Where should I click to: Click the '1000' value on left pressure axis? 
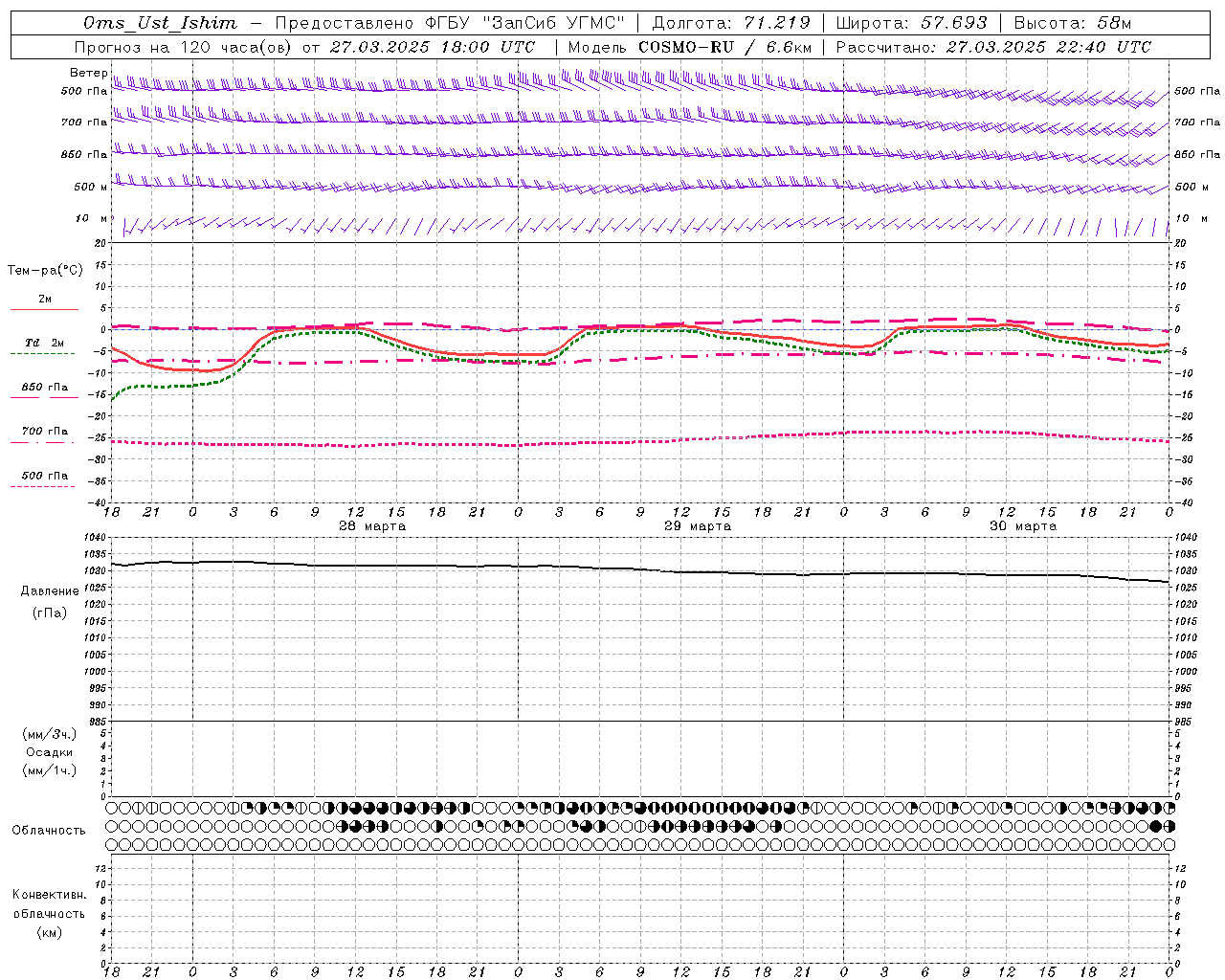[95, 672]
